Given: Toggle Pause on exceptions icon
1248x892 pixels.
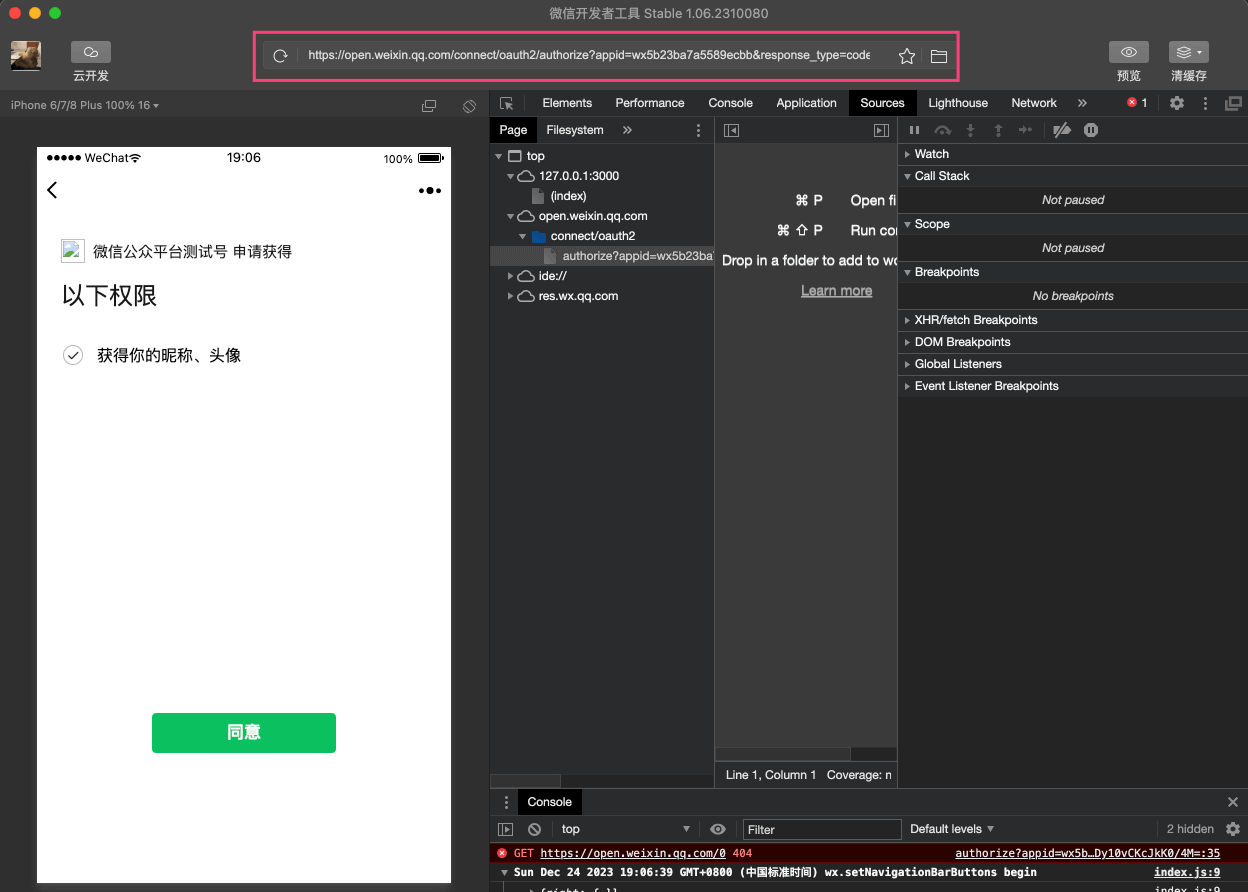Looking at the screenshot, I should 1091,129.
